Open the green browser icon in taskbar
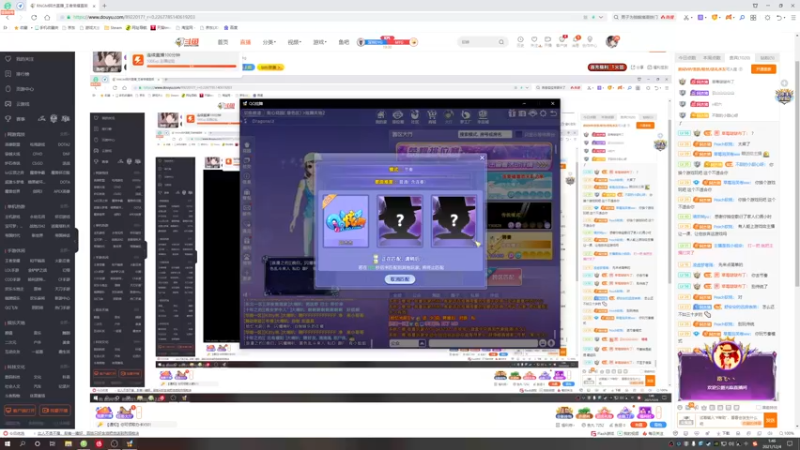Image resolution: width=800 pixels, height=450 pixels. pyautogui.click(x=84, y=444)
